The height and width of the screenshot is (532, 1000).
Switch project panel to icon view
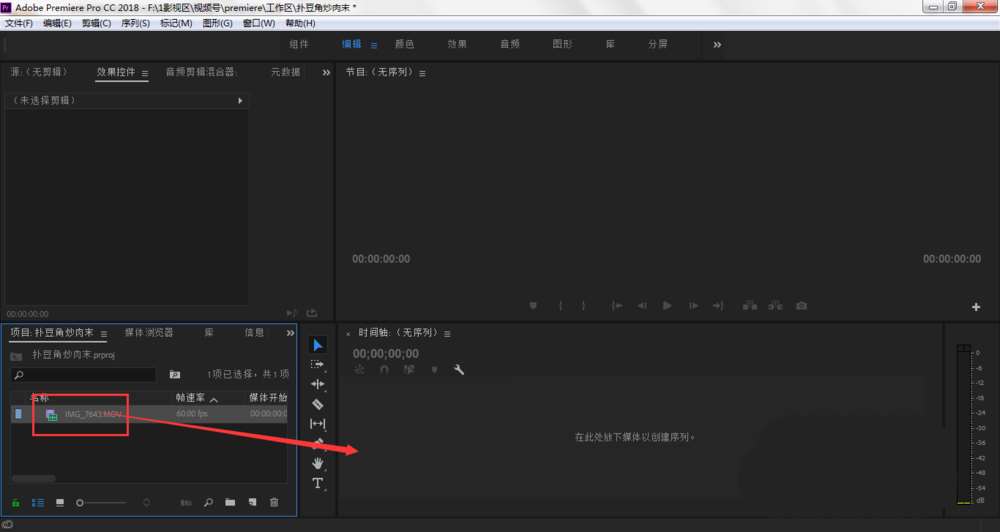click(x=60, y=502)
